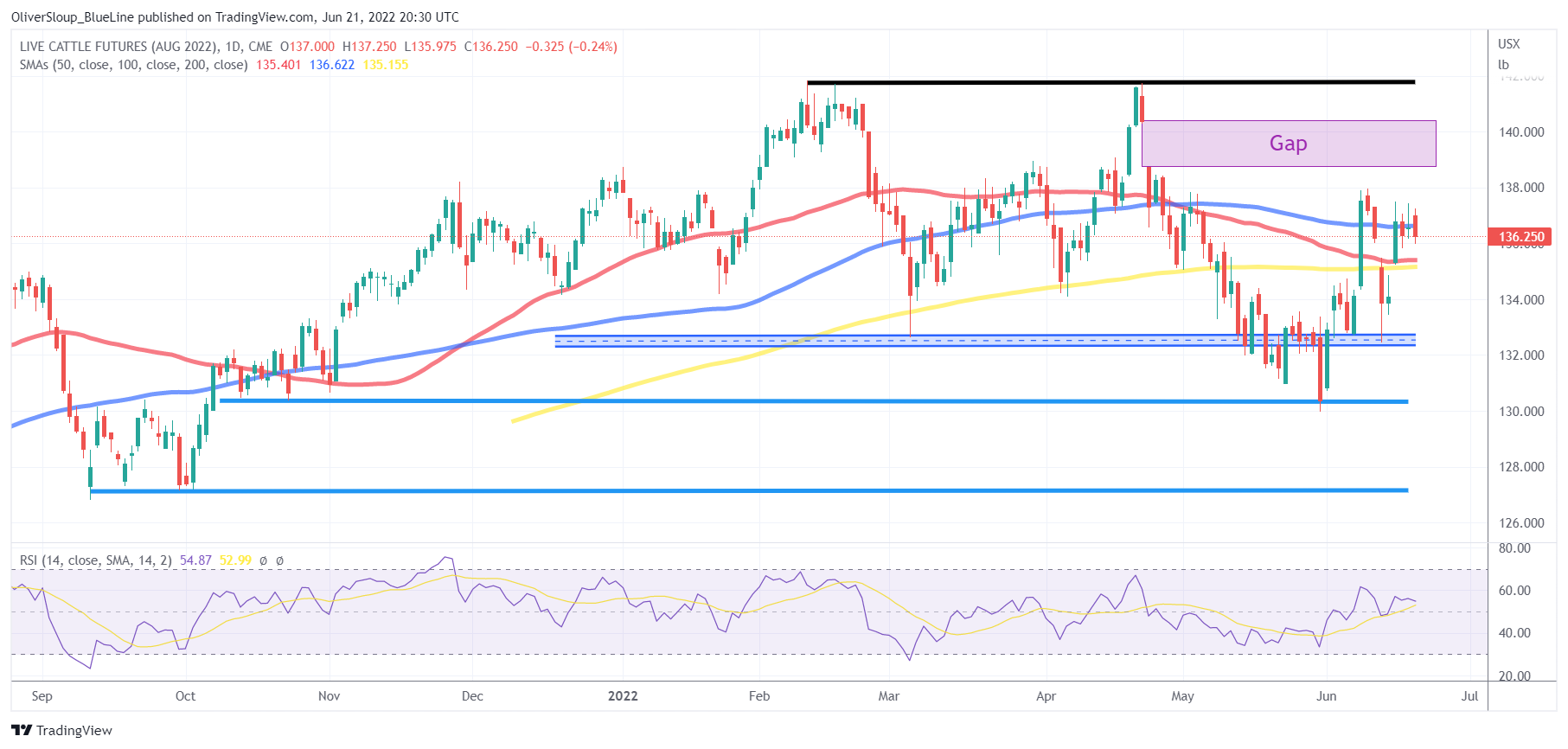Click the close value C136.250
Screen dimensions: 1568x749
(x=491, y=47)
